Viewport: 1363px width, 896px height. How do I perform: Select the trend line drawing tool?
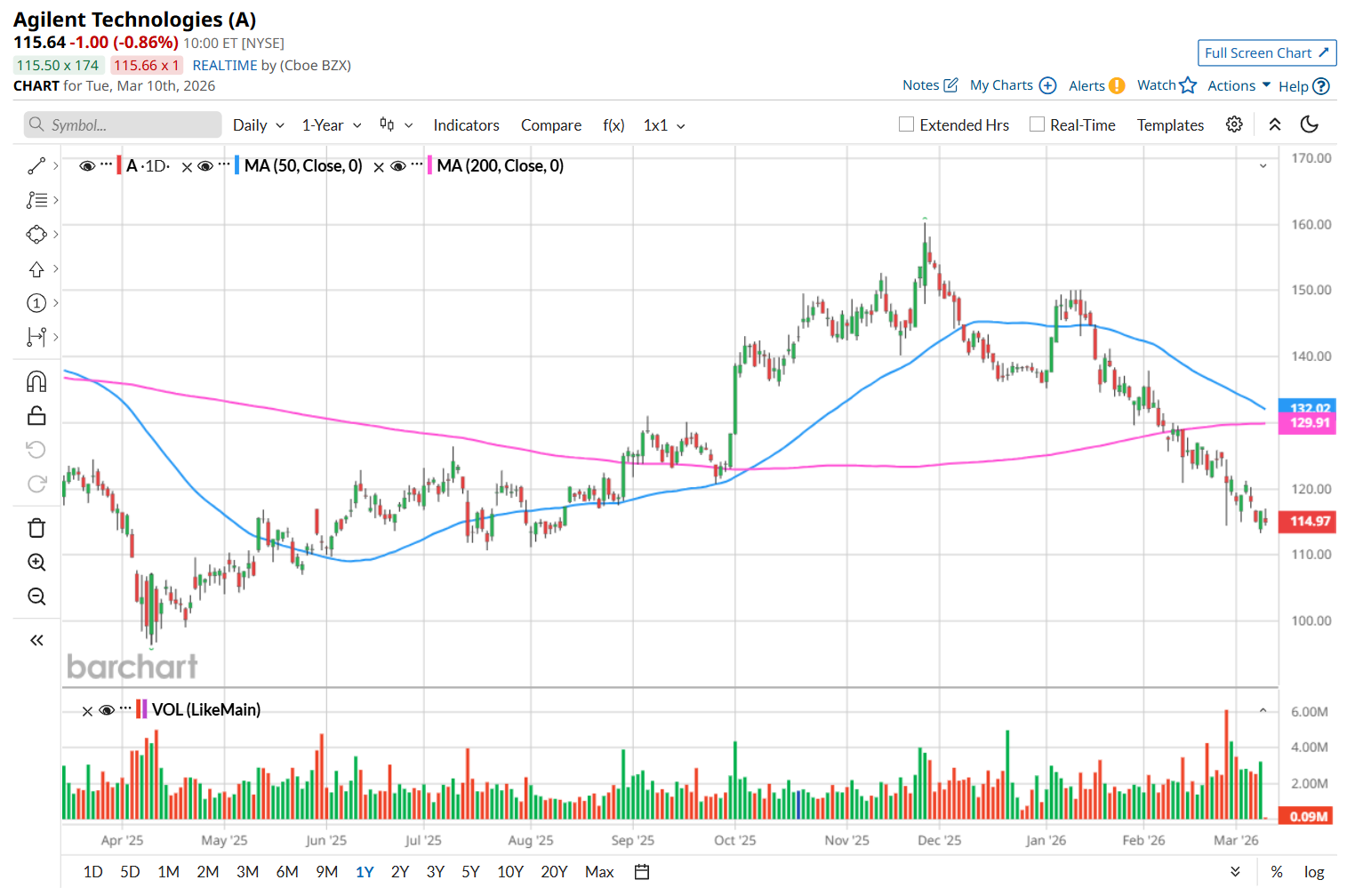(36, 166)
